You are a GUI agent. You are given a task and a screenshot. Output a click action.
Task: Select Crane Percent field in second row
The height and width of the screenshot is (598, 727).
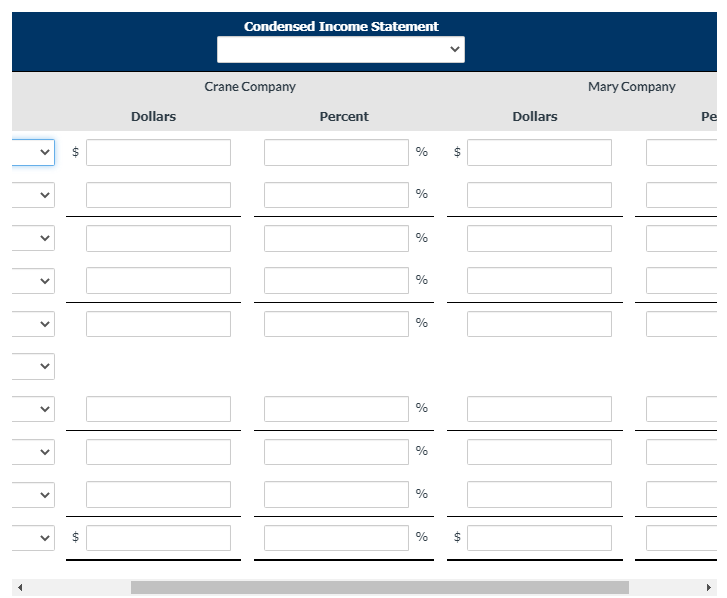coord(336,195)
